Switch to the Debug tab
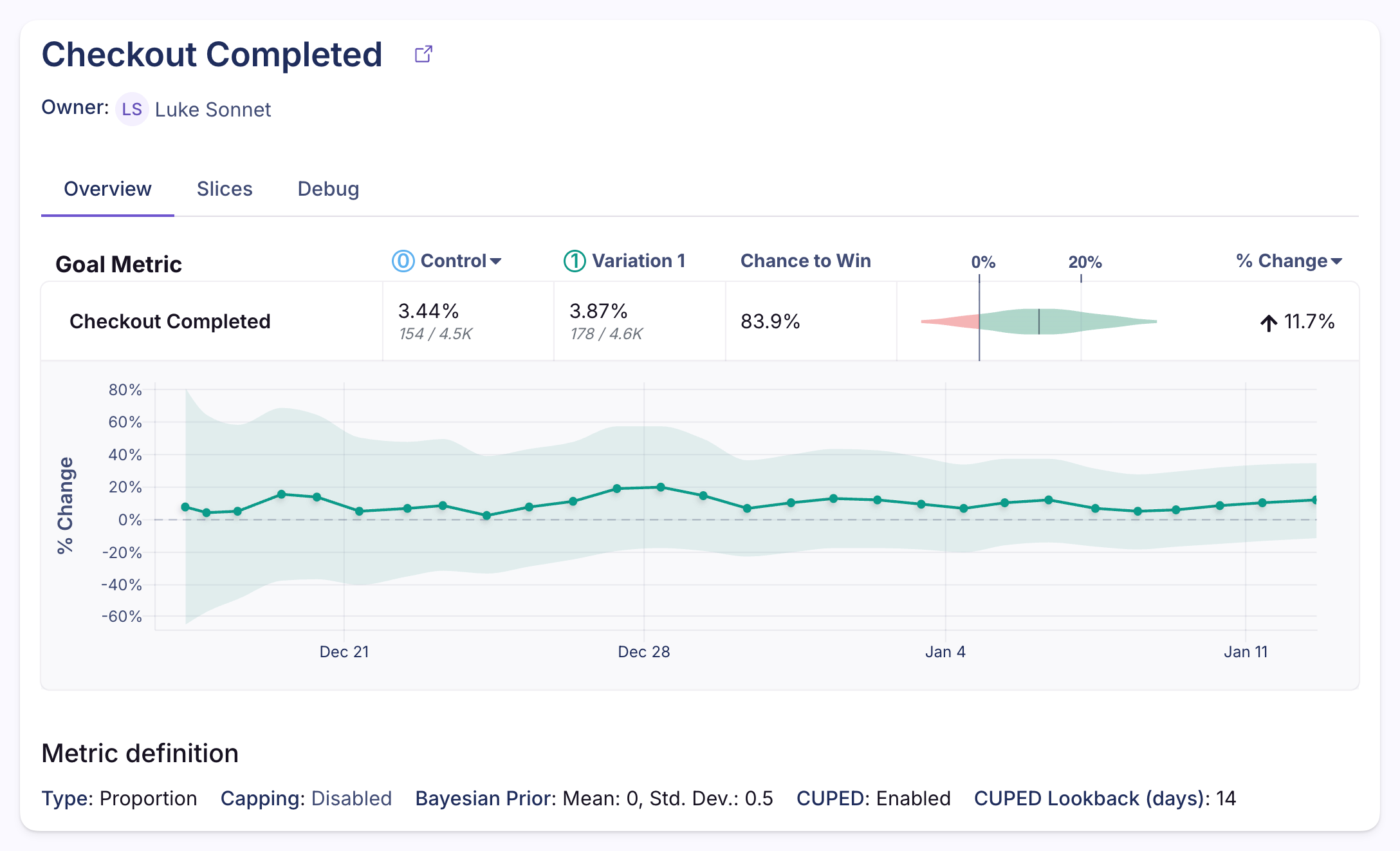 [x=328, y=189]
